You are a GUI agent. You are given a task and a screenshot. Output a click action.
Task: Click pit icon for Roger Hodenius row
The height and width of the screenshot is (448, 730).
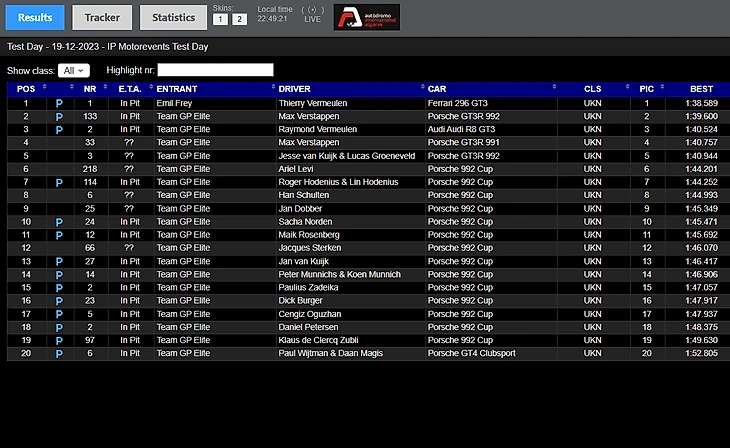click(x=59, y=182)
